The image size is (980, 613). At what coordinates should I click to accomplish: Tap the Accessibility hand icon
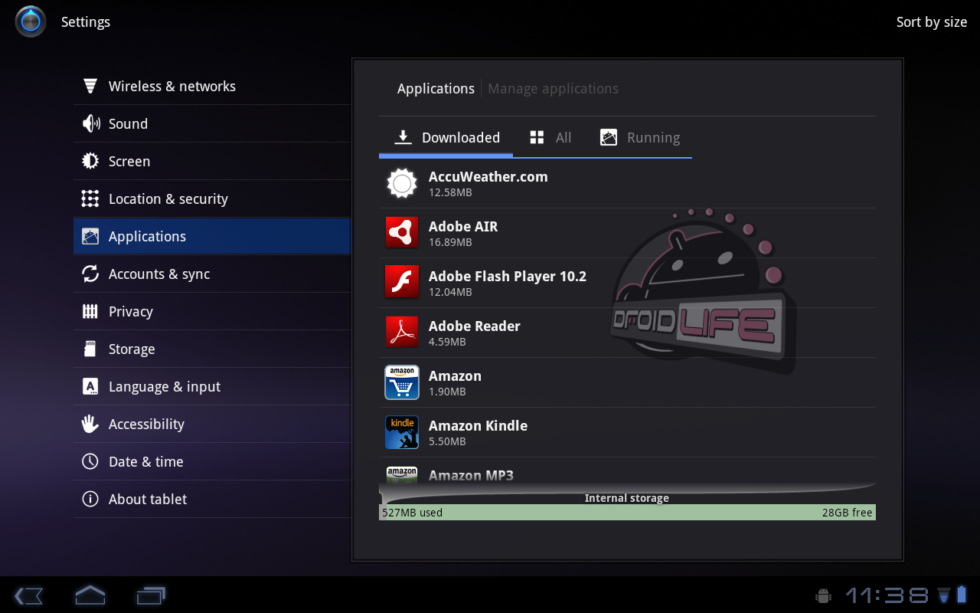tap(90, 424)
